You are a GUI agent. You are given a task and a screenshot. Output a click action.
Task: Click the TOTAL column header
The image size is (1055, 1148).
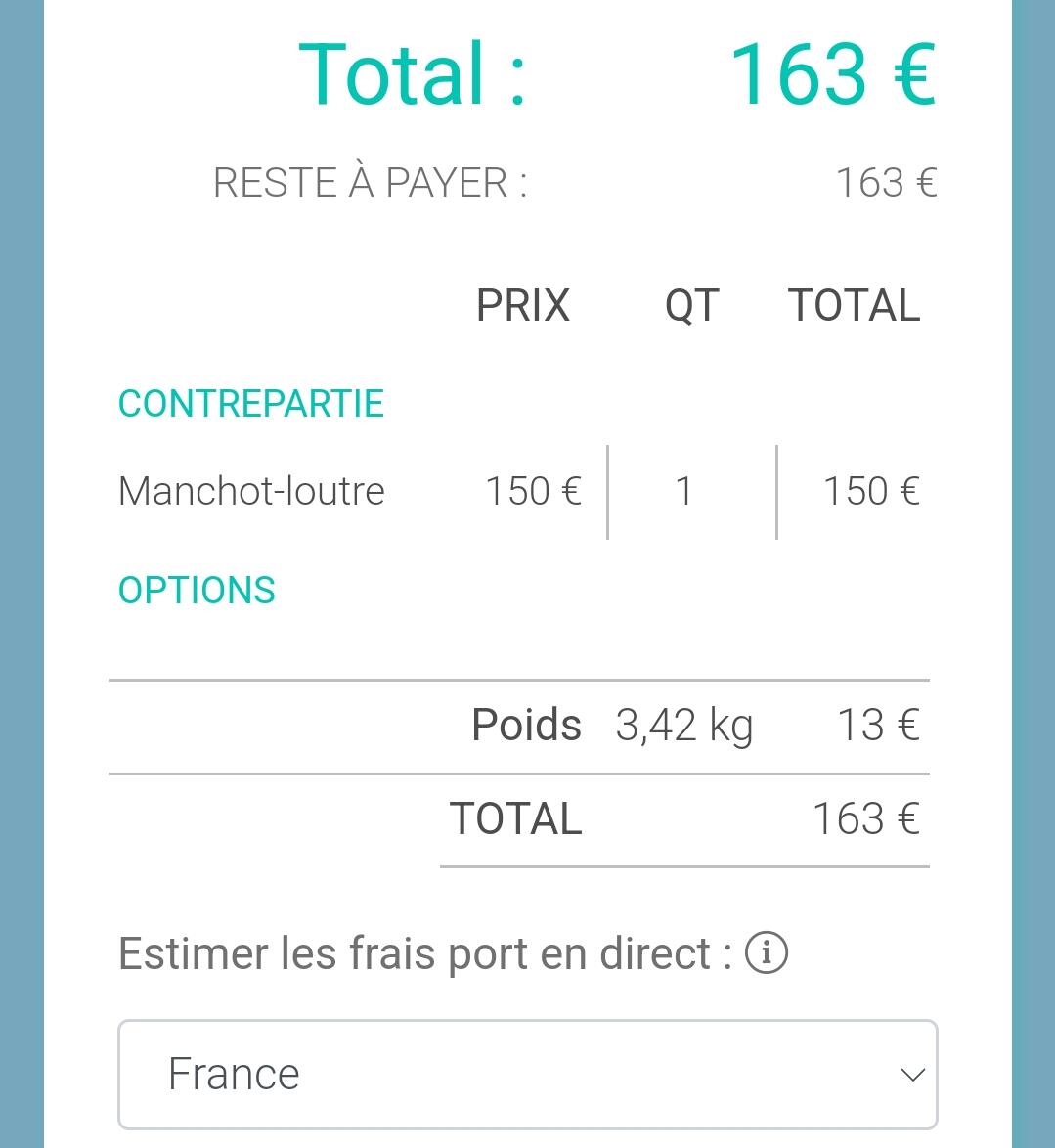click(854, 306)
